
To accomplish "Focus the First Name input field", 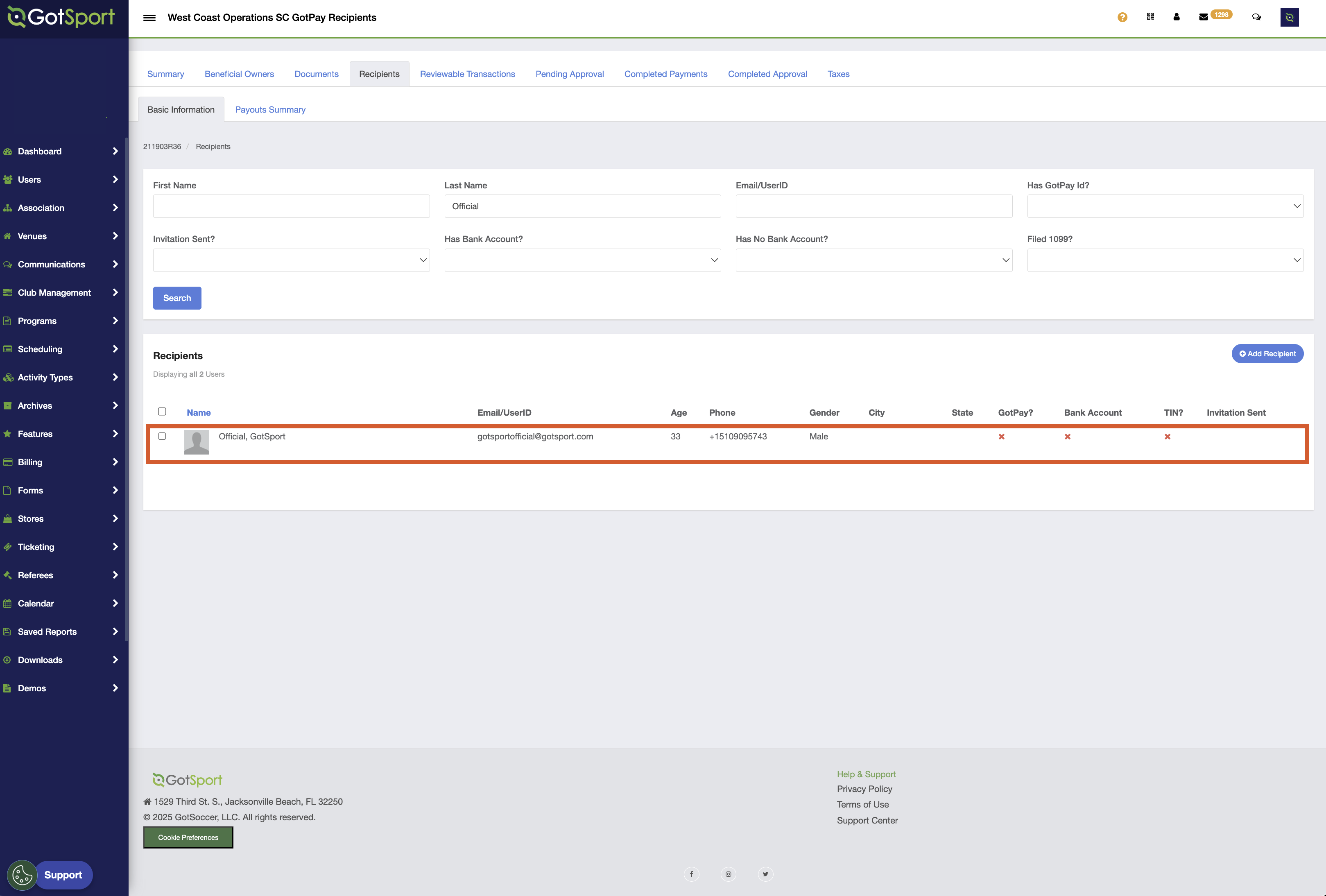I will coord(291,206).
